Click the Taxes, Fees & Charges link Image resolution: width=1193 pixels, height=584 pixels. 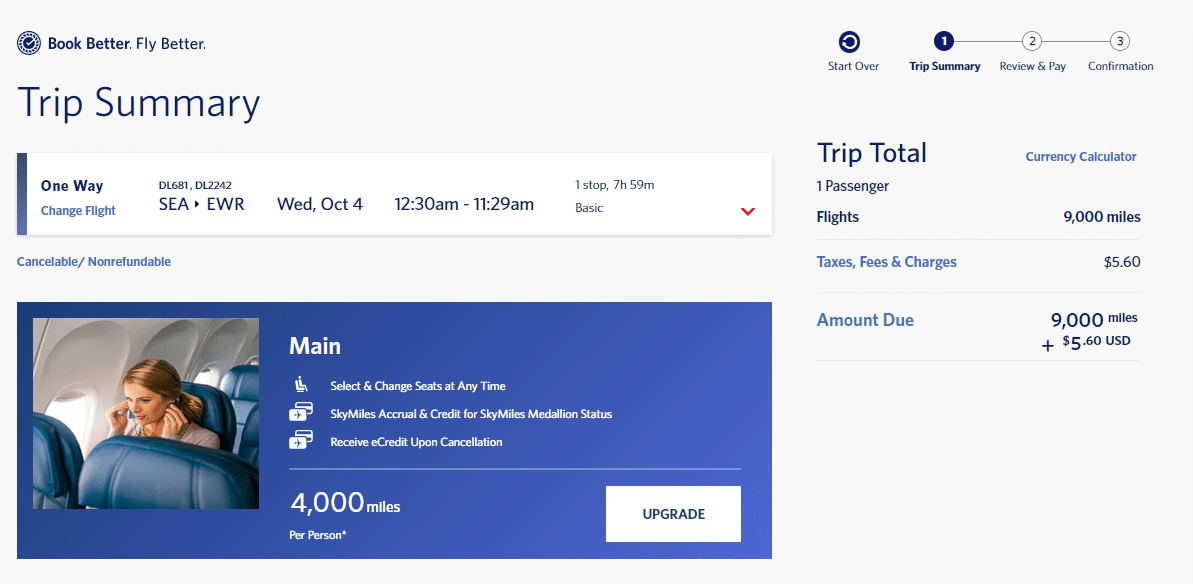[886, 262]
